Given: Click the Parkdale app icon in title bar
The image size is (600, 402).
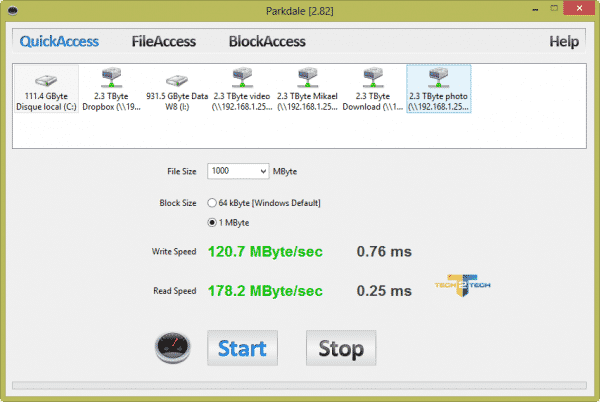Looking at the screenshot, I should click(x=13, y=10).
